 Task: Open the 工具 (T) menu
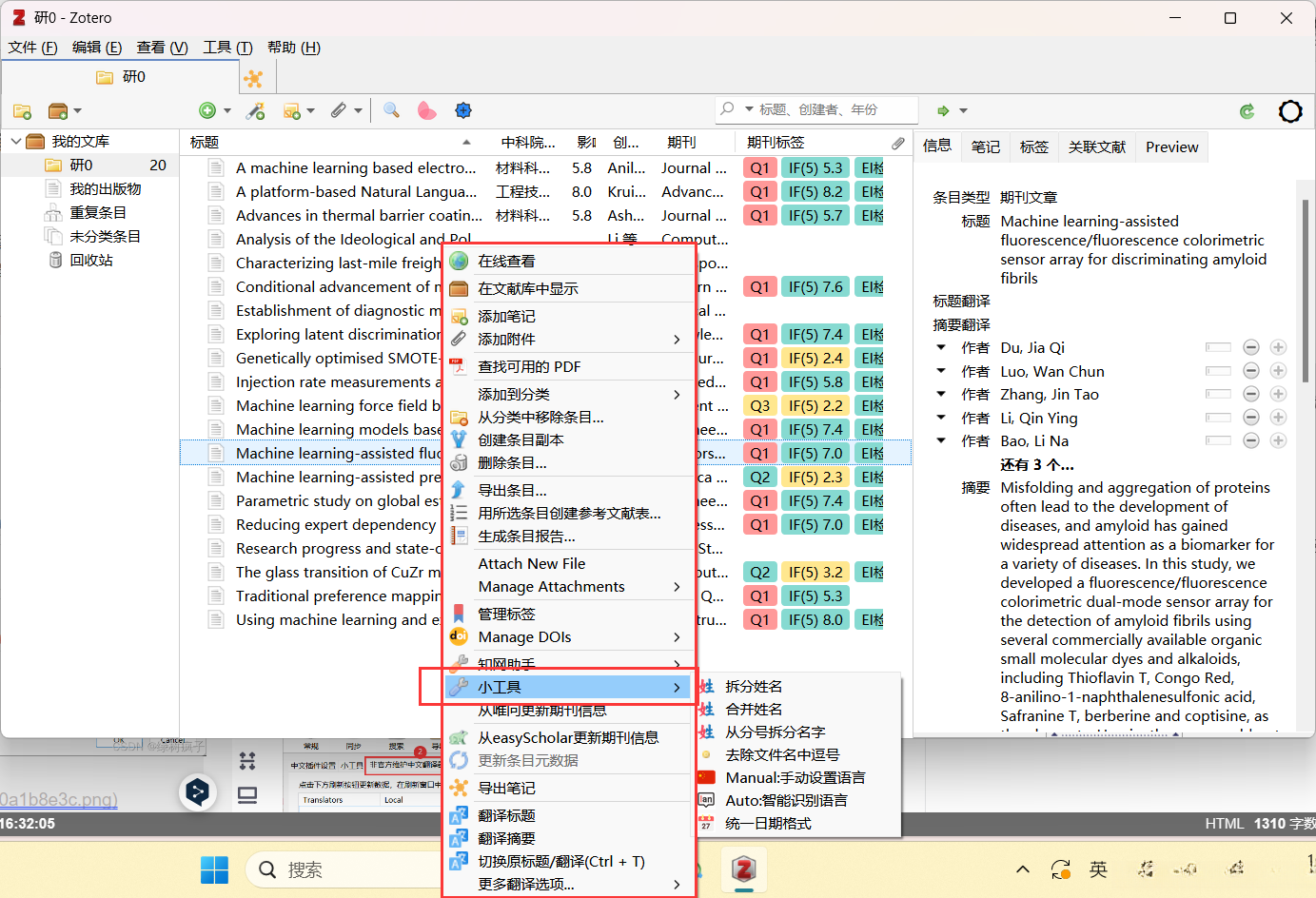click(227, 48)
